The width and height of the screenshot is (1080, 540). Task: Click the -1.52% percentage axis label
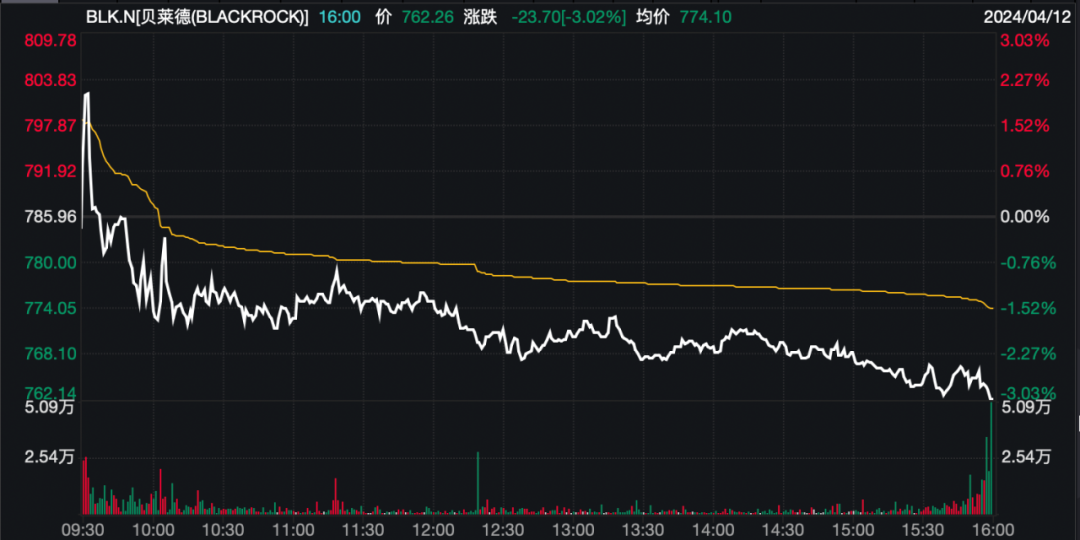click(1026, 308)
